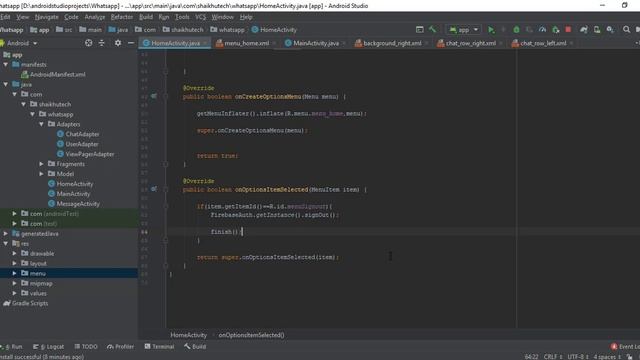The image size is (640, 360).
Task: Open the Terminal tool window
Action: pyautogui.click(x=159, y=347)
